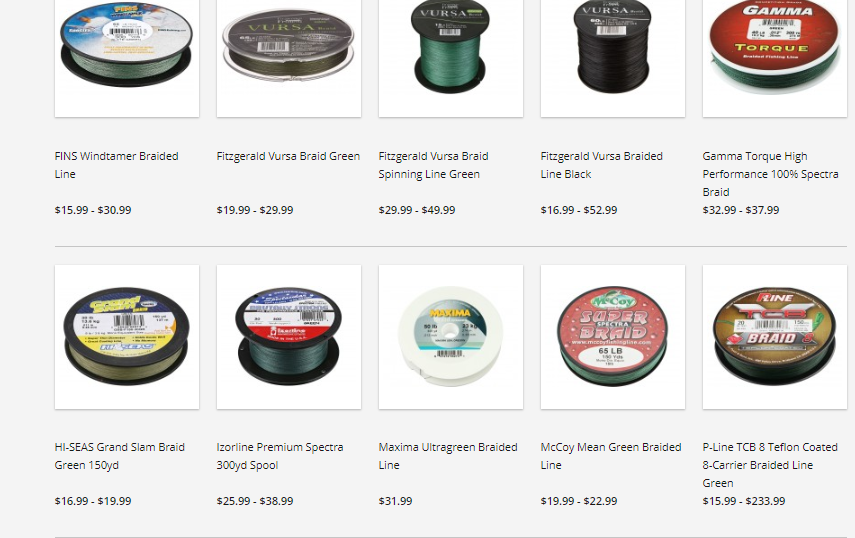855x538 pixels.
Task: Open HI-SEAS Grand Slam Braid Green 150yd link
Action: pos(120,456)
